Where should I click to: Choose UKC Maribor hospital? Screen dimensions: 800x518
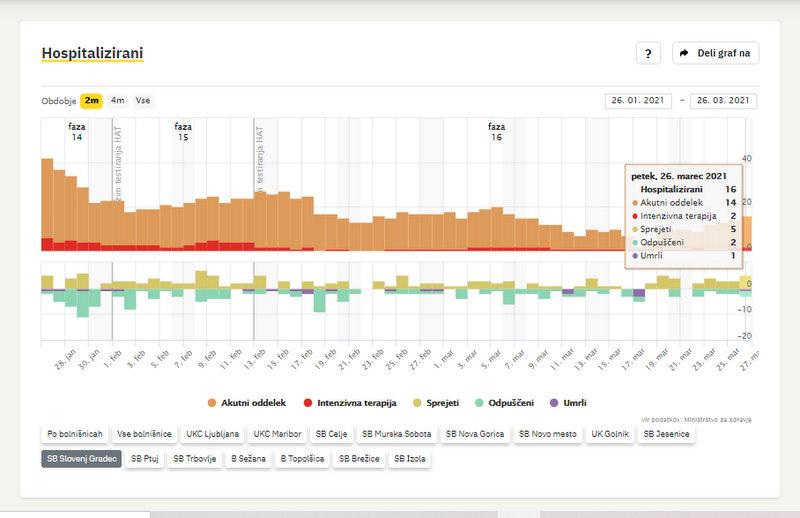pos(276,435)
